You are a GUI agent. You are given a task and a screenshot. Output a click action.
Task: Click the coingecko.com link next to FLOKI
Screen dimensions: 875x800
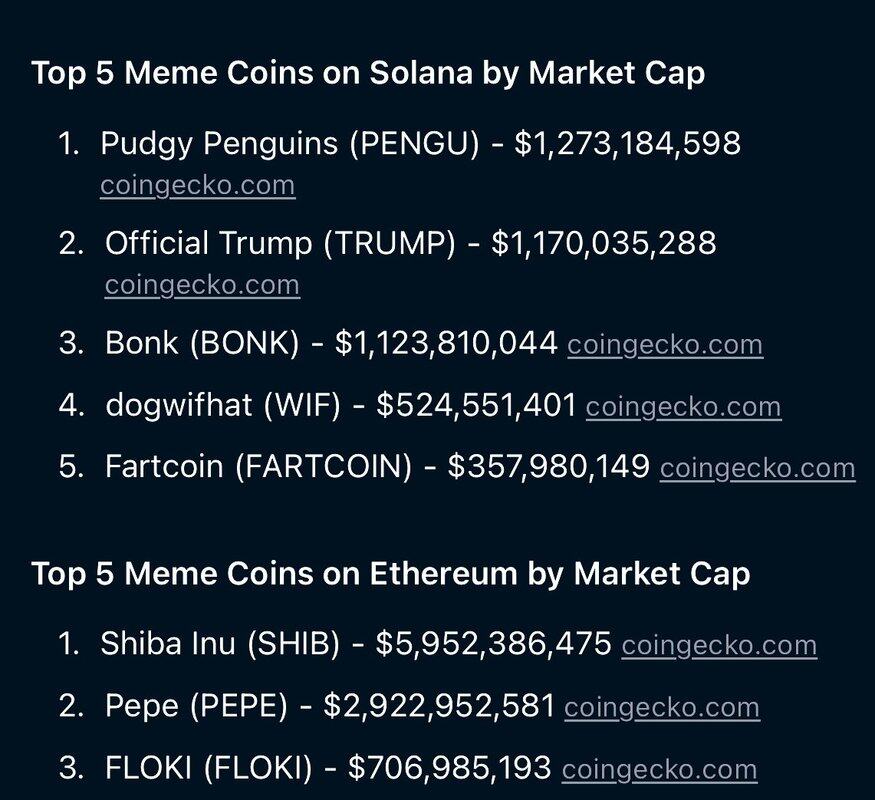(x=659, y=769)
